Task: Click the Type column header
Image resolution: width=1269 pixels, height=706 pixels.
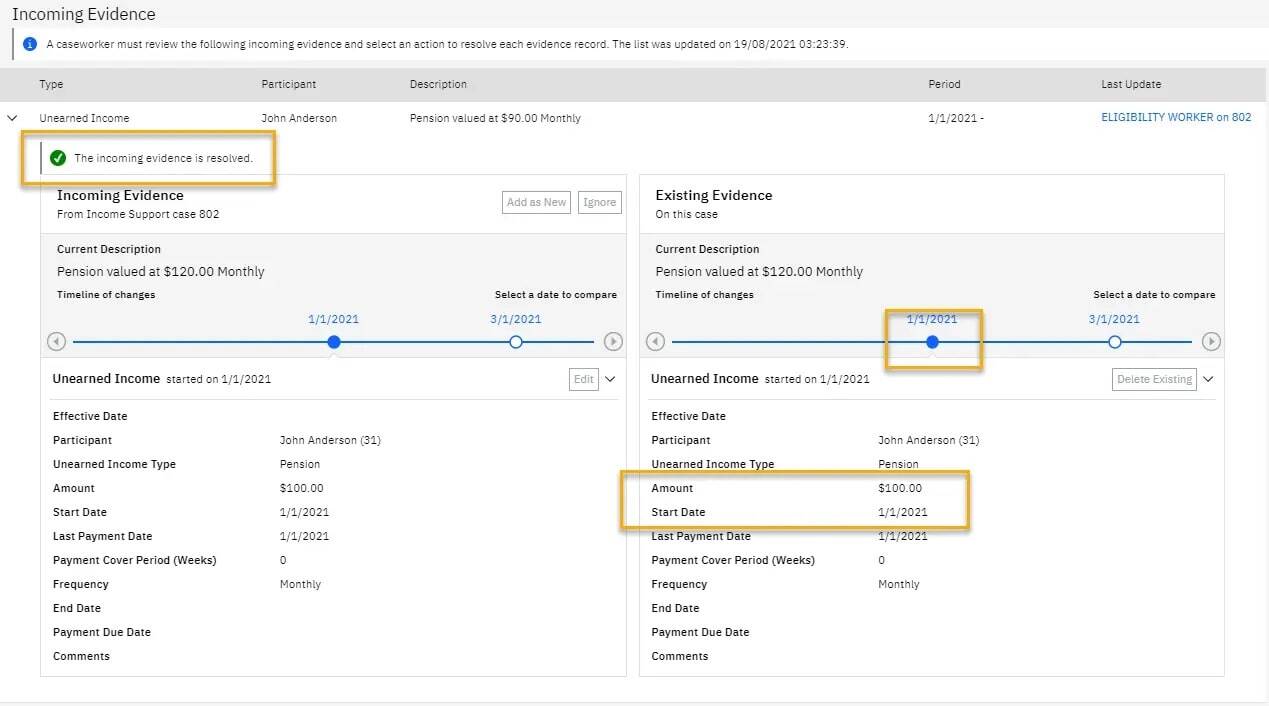Action: point(51,84)
